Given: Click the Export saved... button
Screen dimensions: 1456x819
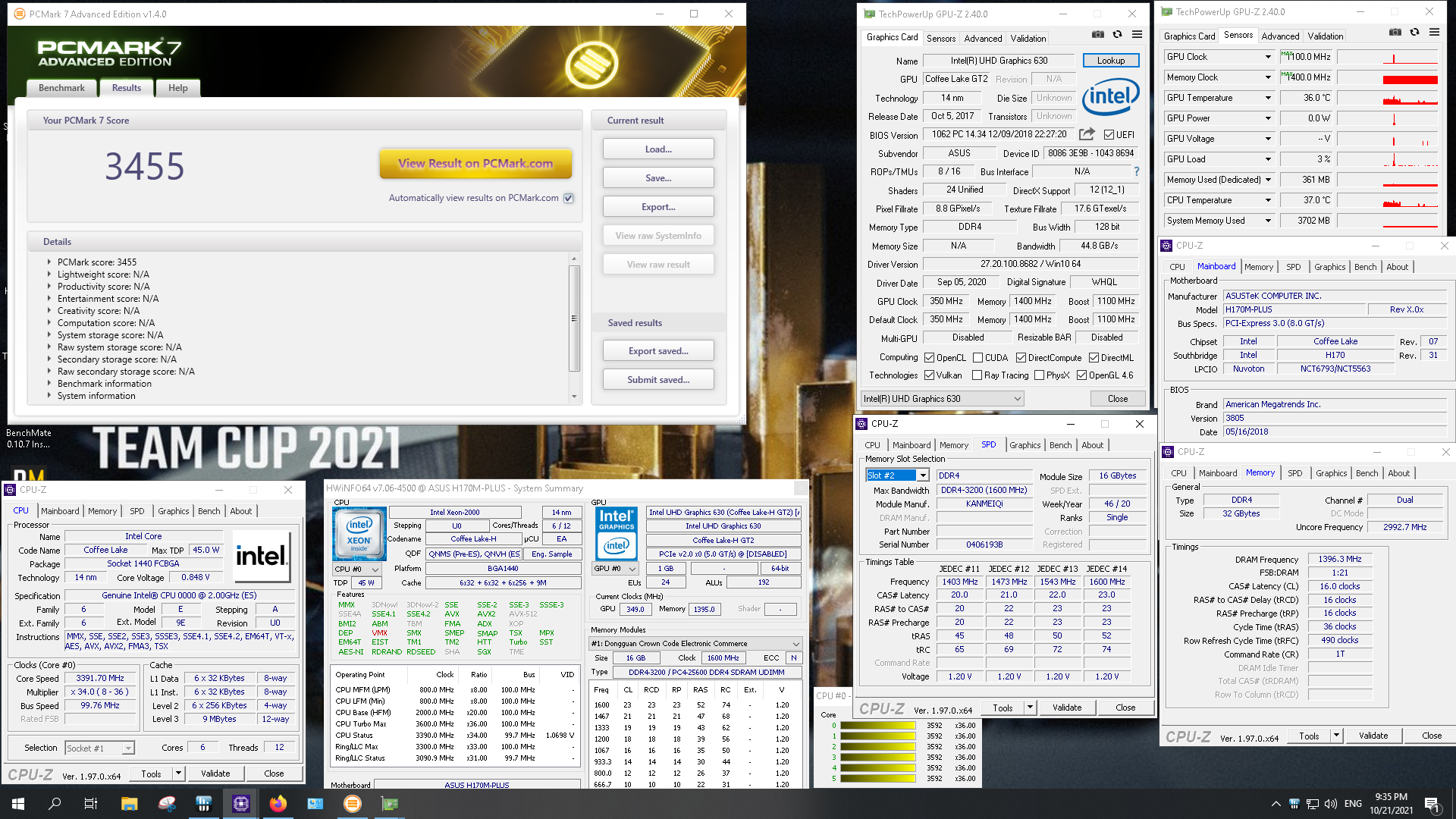Looking at the screenshot, I should [658, 351].
